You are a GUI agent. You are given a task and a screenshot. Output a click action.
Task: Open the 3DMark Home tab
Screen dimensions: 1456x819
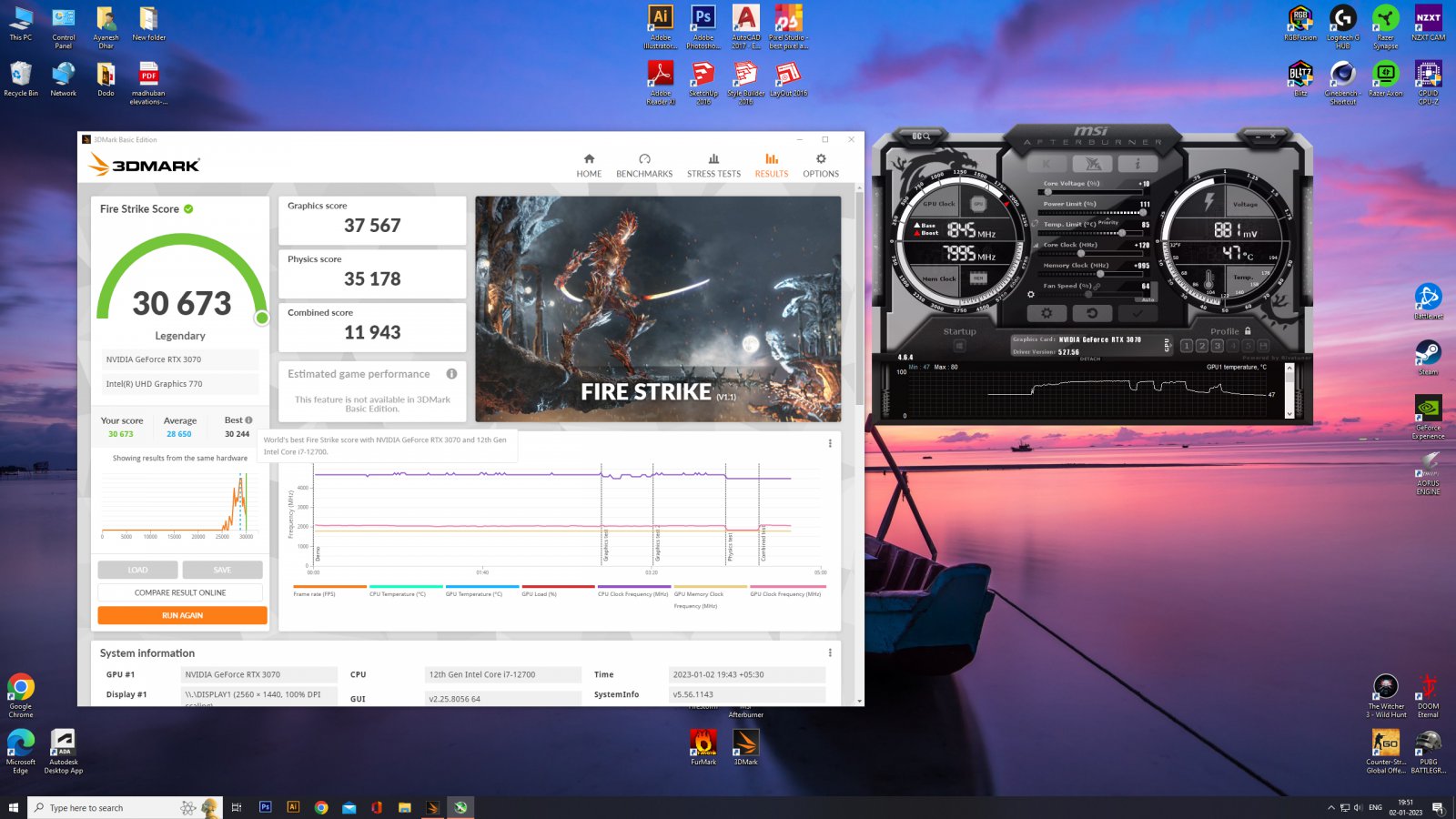(589, 165)
